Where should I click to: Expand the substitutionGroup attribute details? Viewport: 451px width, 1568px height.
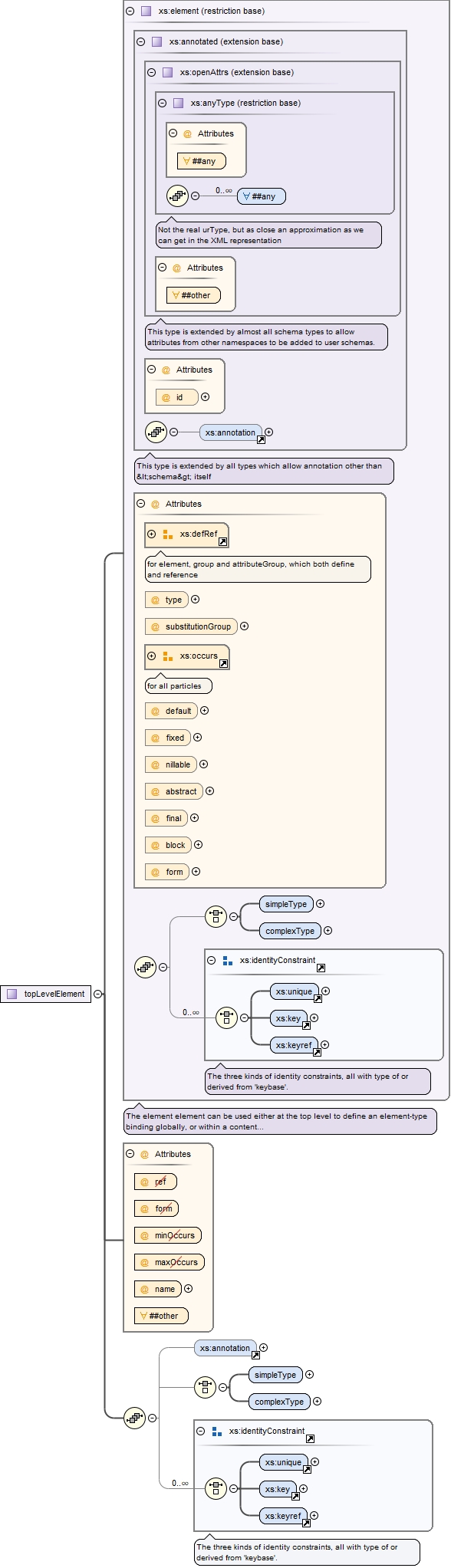pyautogui.click(x=245, y=626)
